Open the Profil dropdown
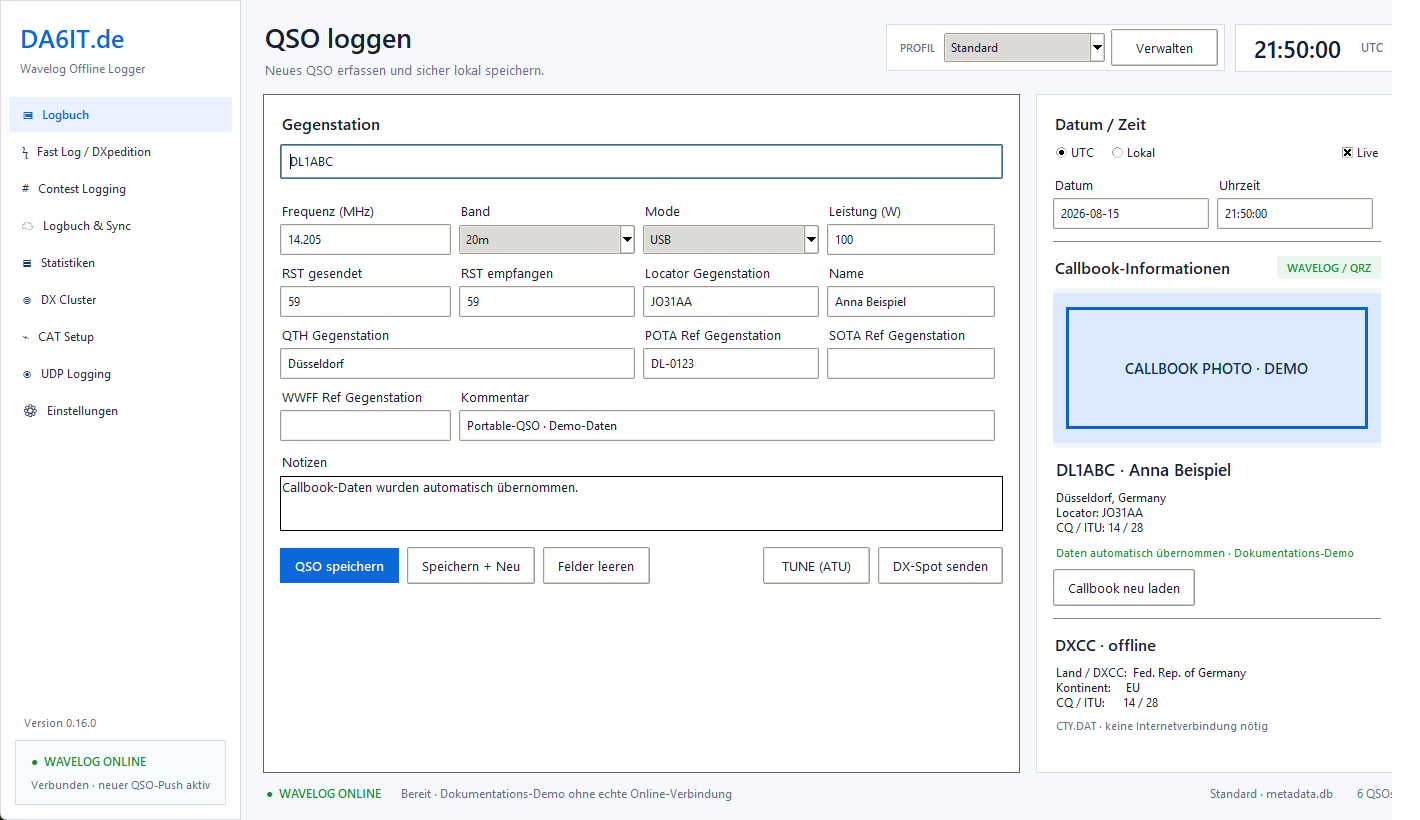This screenshot has width=1420, height=820. coord(1024,47)
